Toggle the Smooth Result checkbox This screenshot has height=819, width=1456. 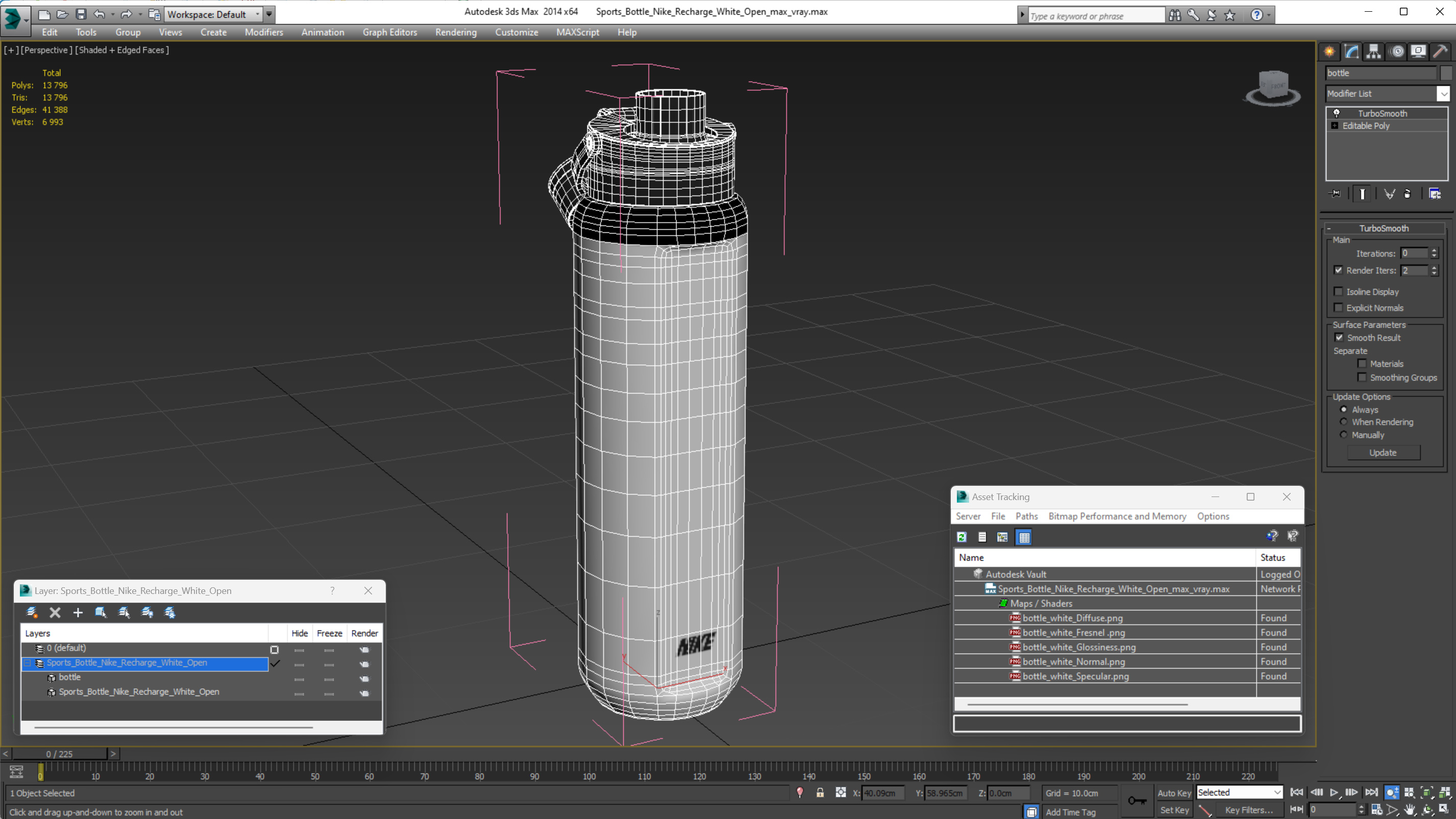(1339, 337)
